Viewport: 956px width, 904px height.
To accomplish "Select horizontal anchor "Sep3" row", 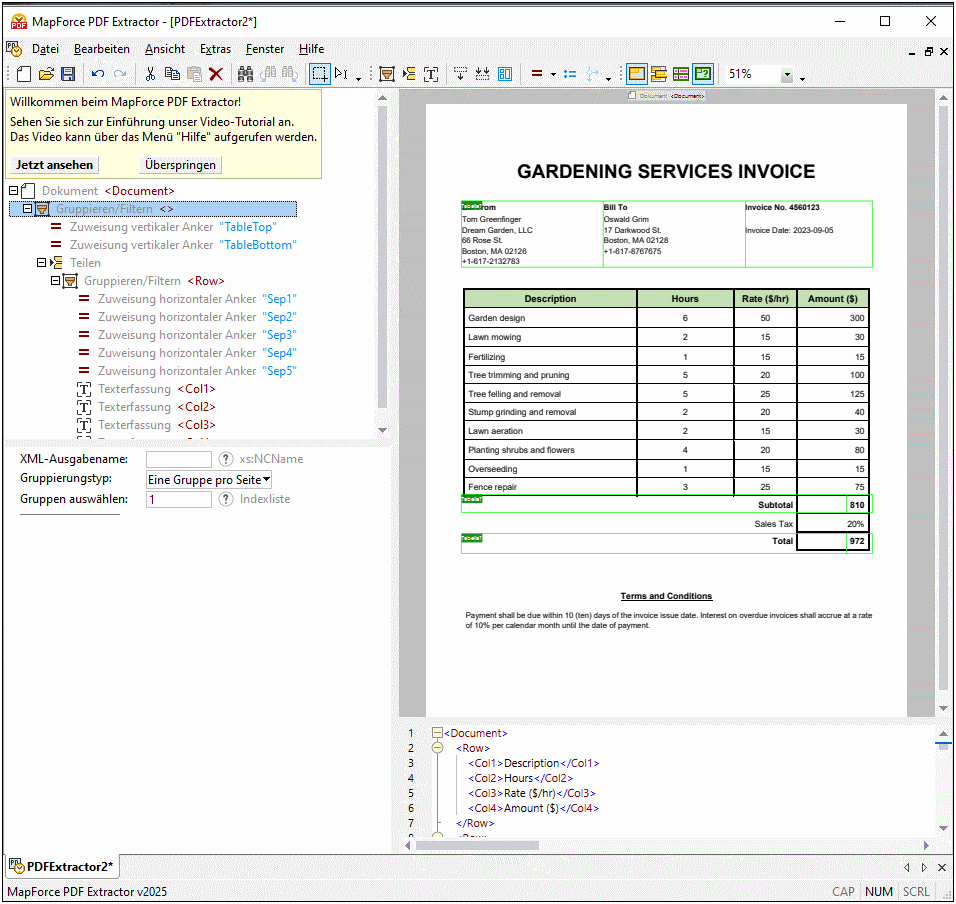I will coord(187,335).
